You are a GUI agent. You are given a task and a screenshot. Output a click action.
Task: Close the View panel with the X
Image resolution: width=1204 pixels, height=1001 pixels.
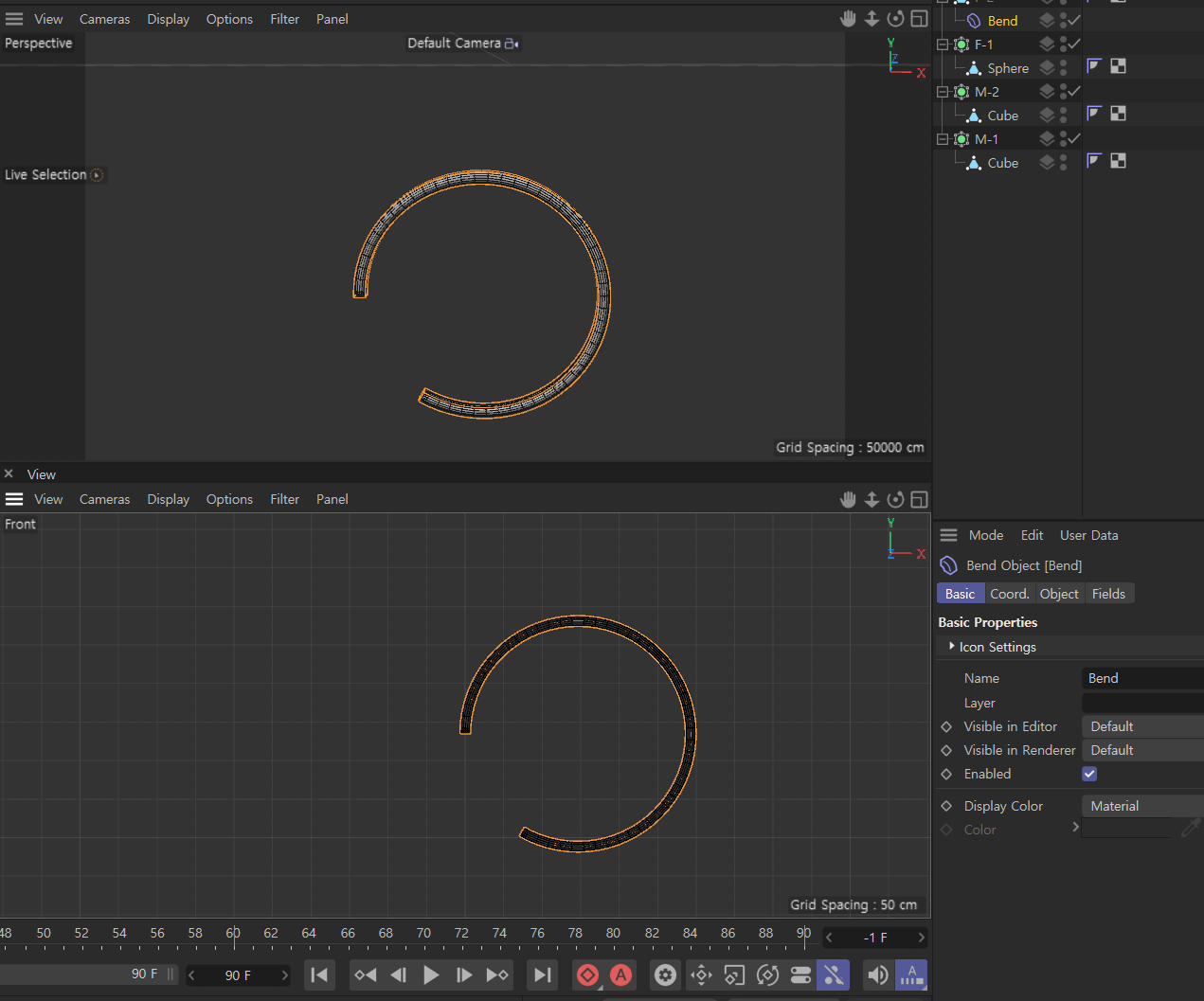click(x=9, y=474)
